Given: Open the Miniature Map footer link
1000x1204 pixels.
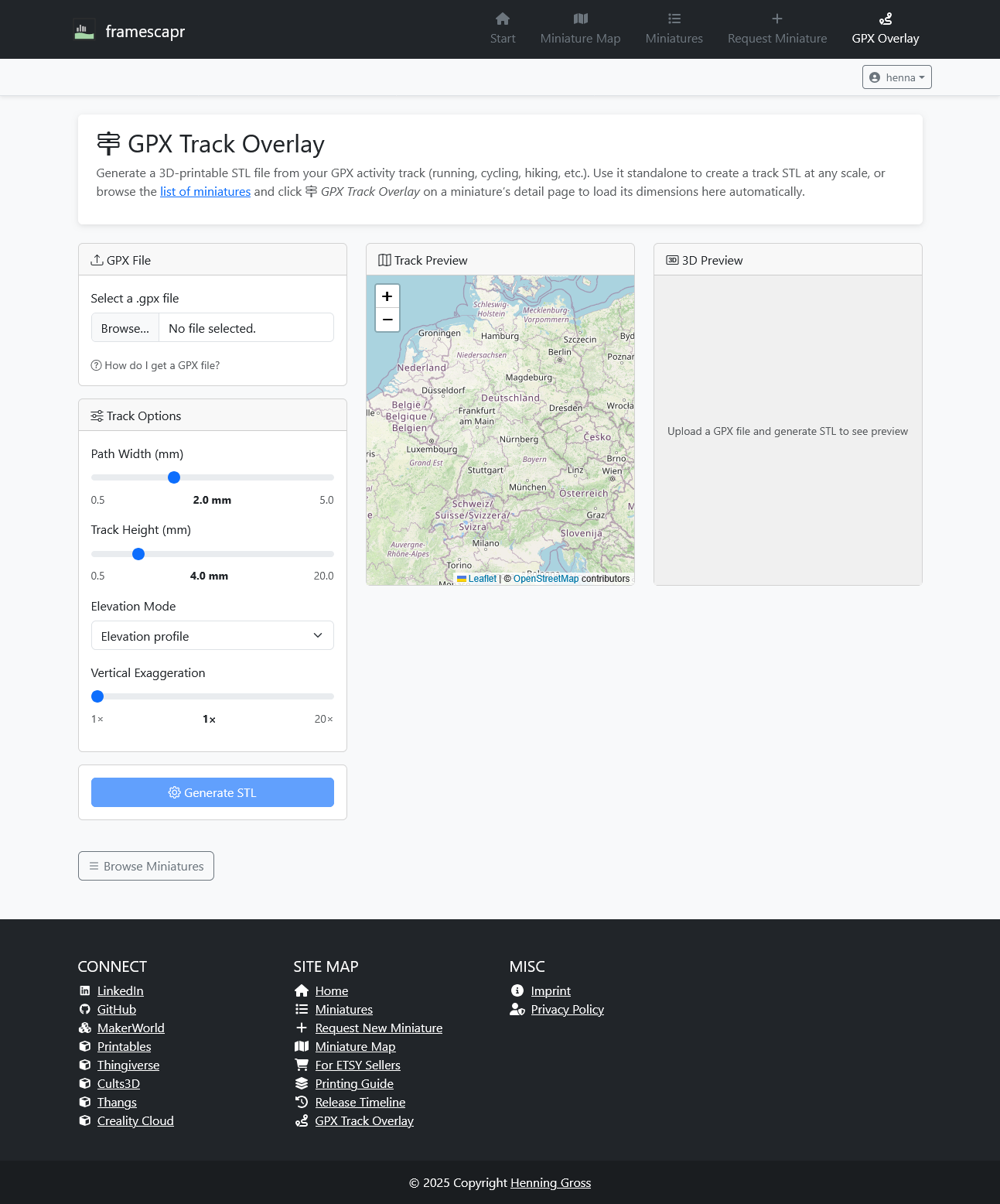Looking at the screenshot, I should 355,1046.
